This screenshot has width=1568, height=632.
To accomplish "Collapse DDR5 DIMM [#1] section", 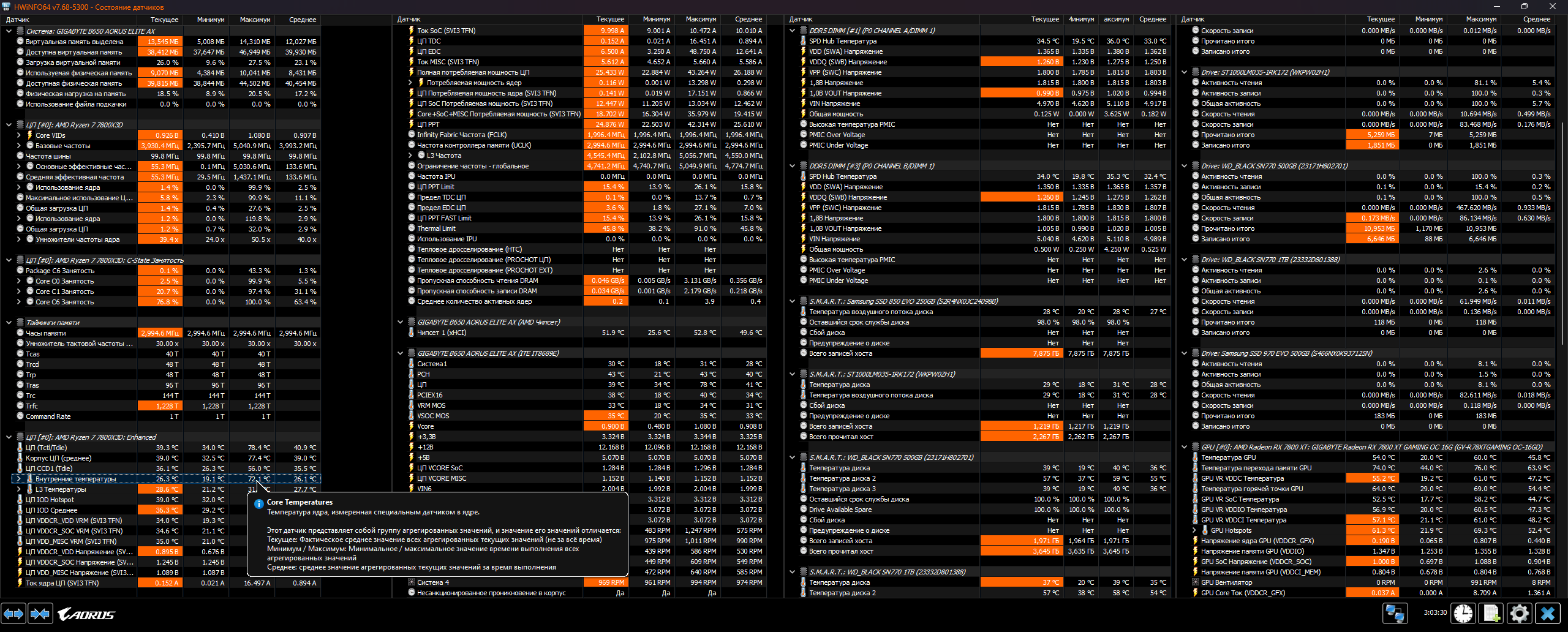I will pos(793,31).
